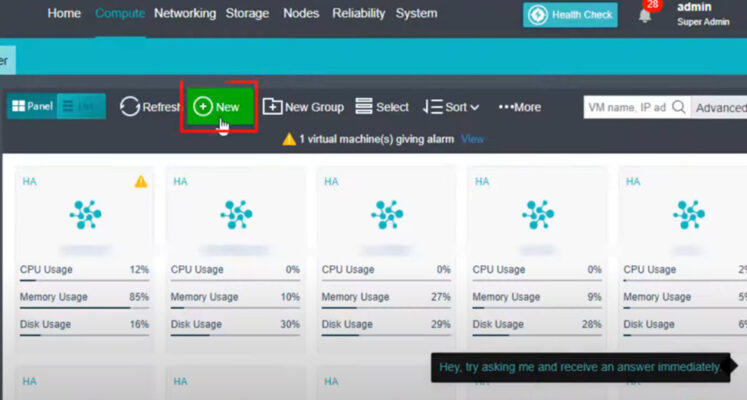Open the System menu
The image size is (747, 400).
pos(416,13)
